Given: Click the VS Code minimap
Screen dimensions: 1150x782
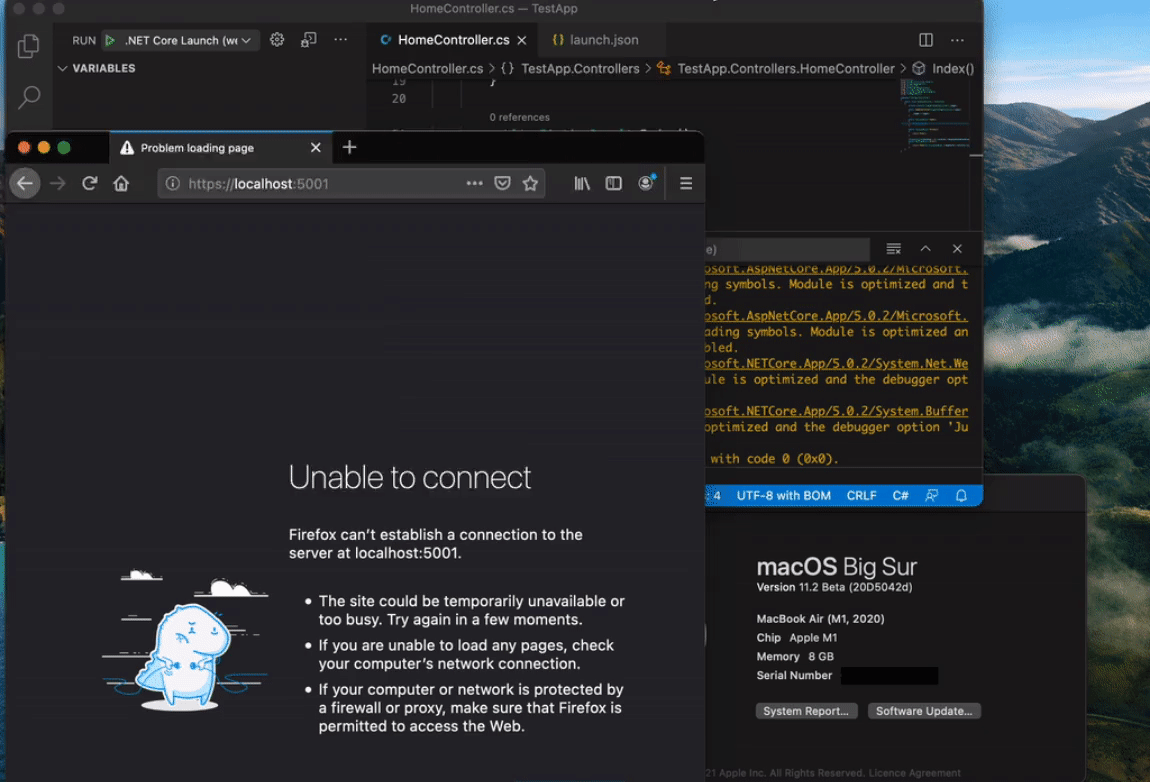Looking at the screenshot, I should point(935,114).
